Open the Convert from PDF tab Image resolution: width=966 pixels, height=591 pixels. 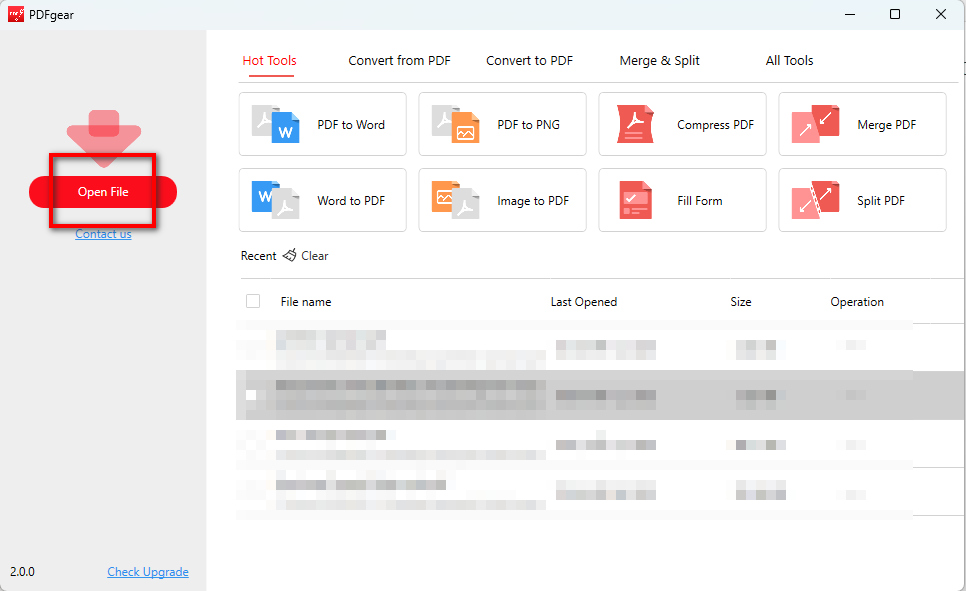click(x=399, y=60)
